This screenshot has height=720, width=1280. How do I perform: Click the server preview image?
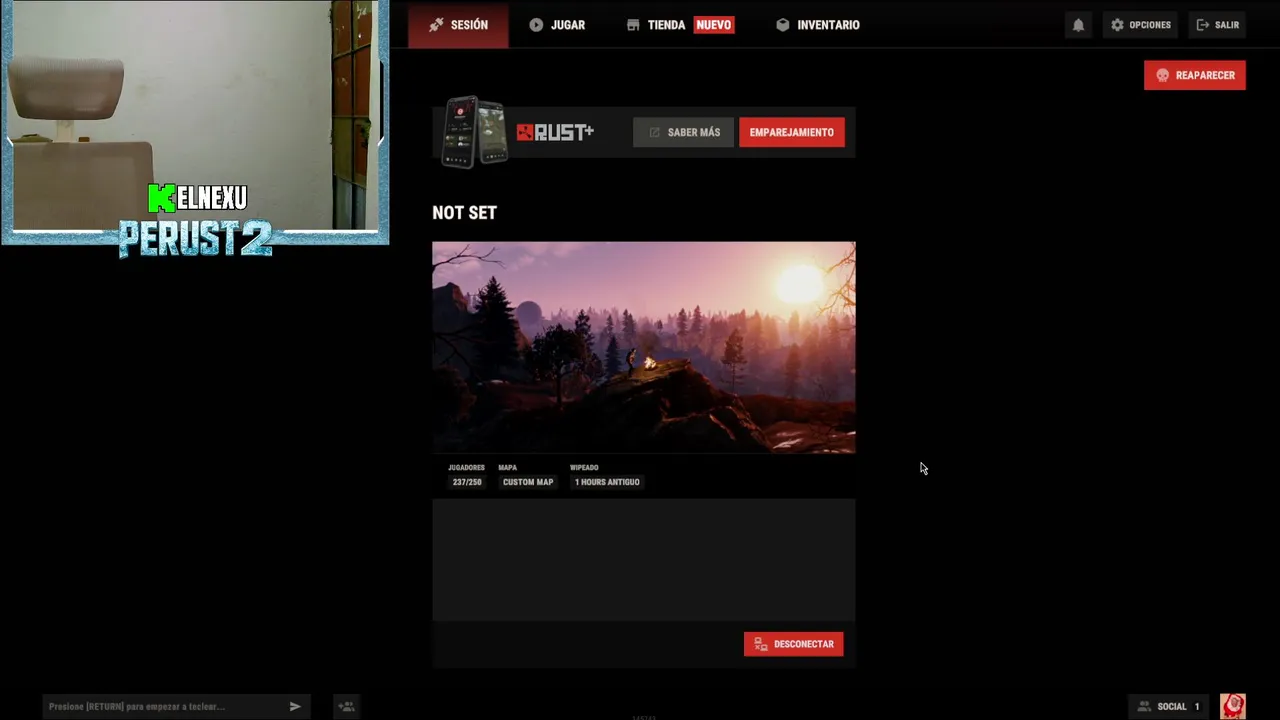(x=644, y=347)
